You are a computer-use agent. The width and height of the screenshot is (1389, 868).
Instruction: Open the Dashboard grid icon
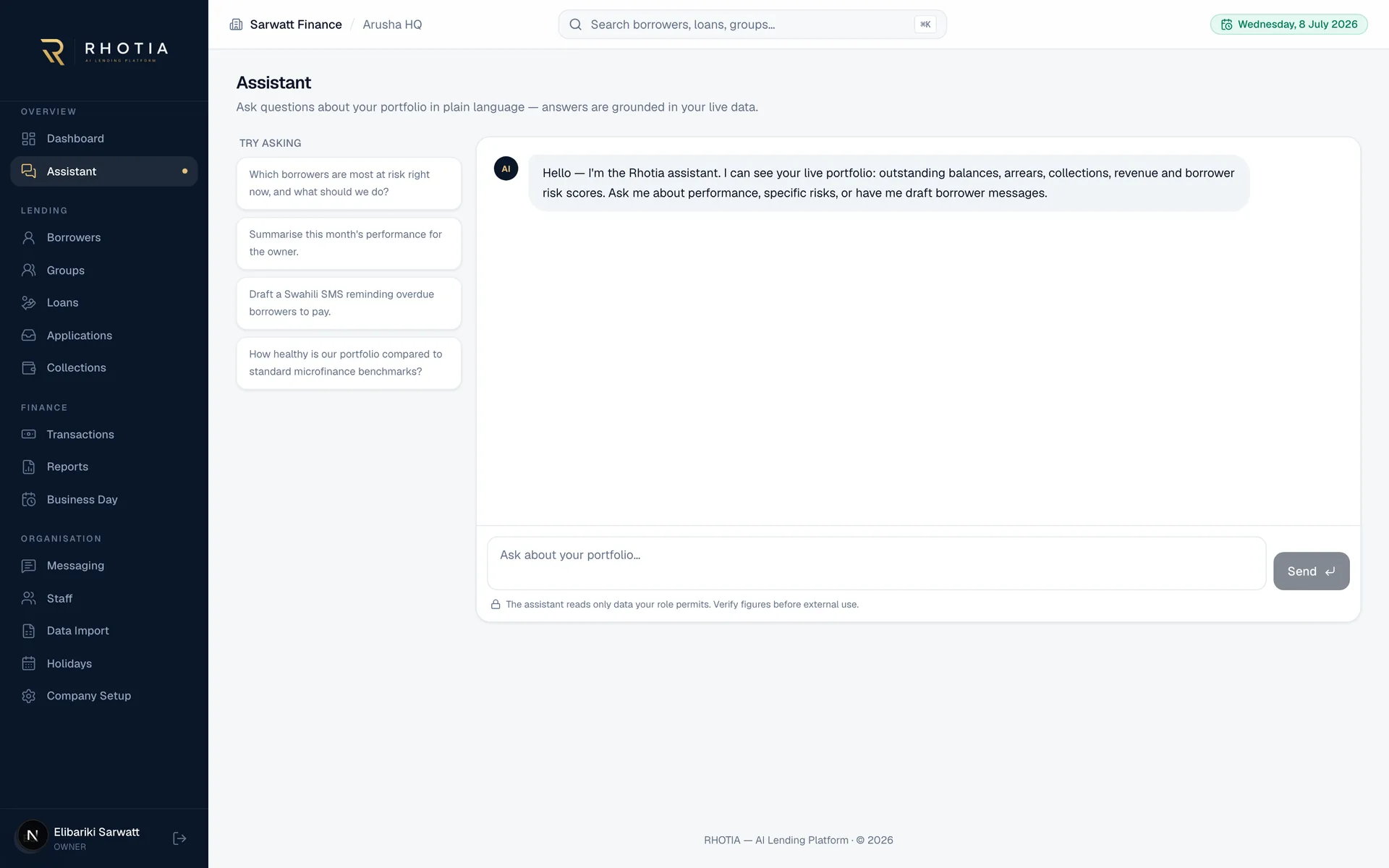(x=29, y=139)
